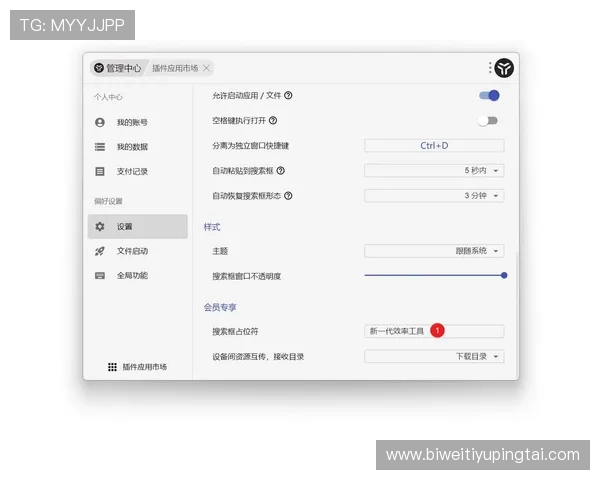Image resolution: width=600 pixels, height=480 pixels.
Task: Click the 我的账号 person icon
Action: 100,122
